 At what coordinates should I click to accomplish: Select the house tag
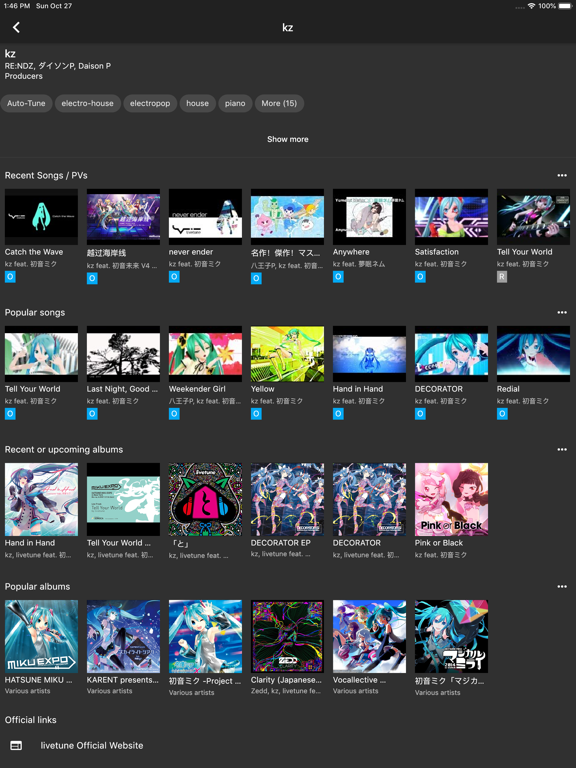197,103
